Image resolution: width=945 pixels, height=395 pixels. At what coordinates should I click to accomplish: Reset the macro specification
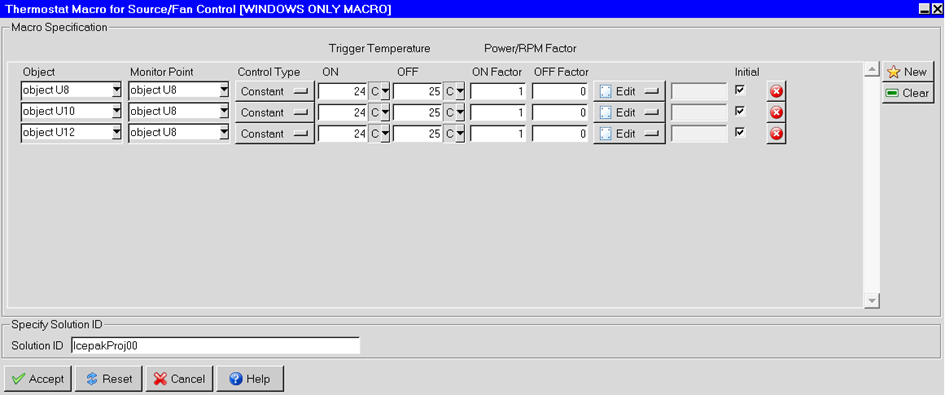(x=108, y=379)
